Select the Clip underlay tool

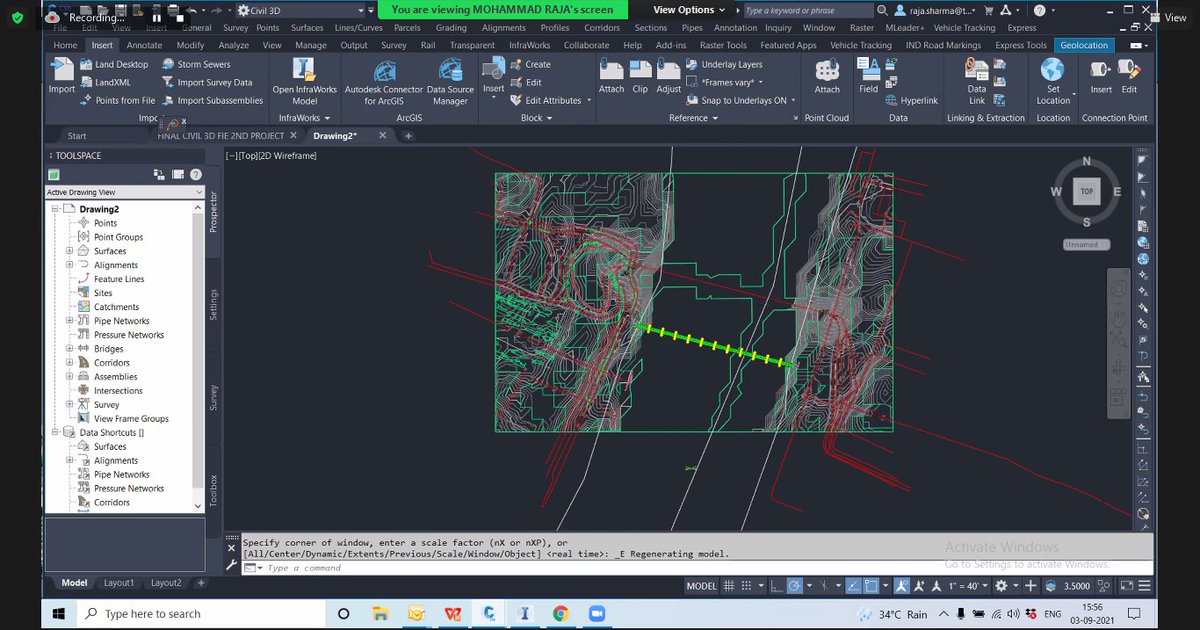click(x=640, y=80)
